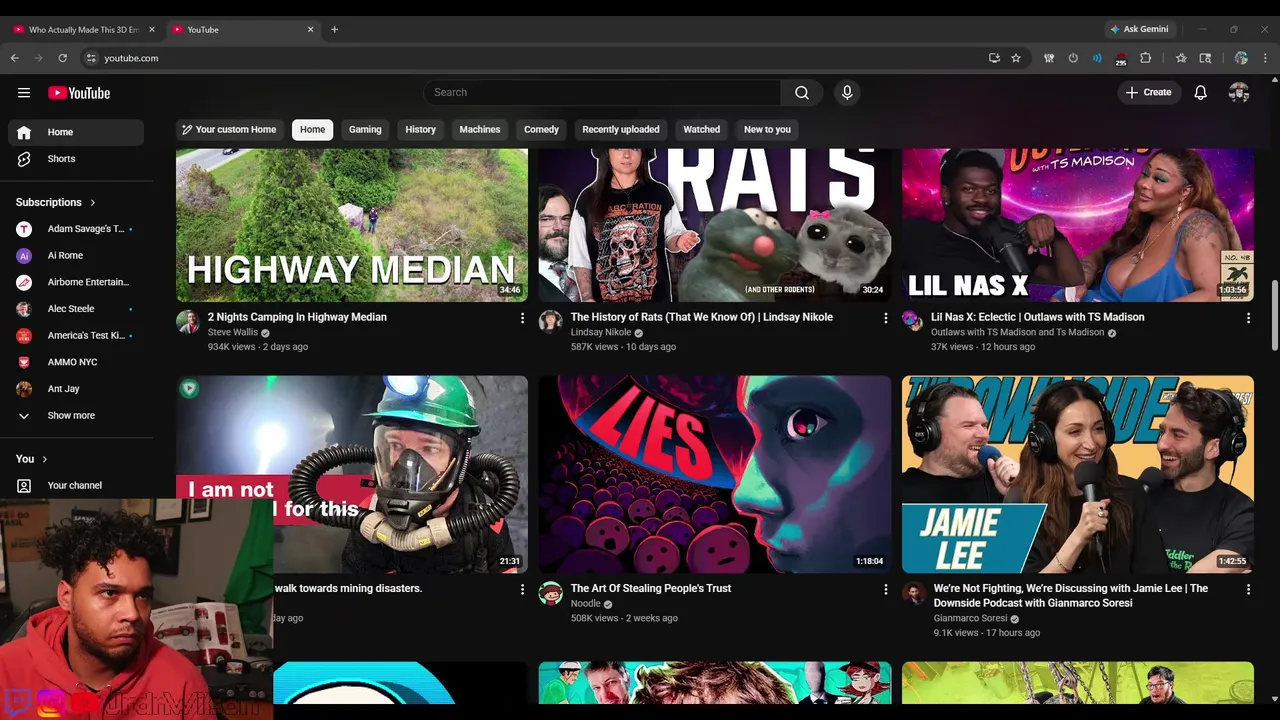Click inside the YouTube search field
The width and height of the screenshot is (1280, 720).
pyautogui.click(x=602, y=93)
